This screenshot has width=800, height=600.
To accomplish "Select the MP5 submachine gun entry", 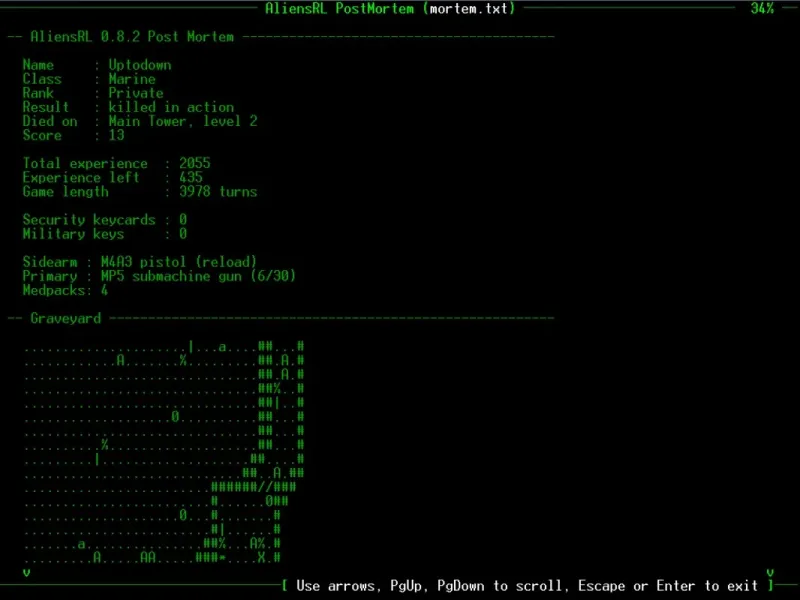I will [198, 276].
